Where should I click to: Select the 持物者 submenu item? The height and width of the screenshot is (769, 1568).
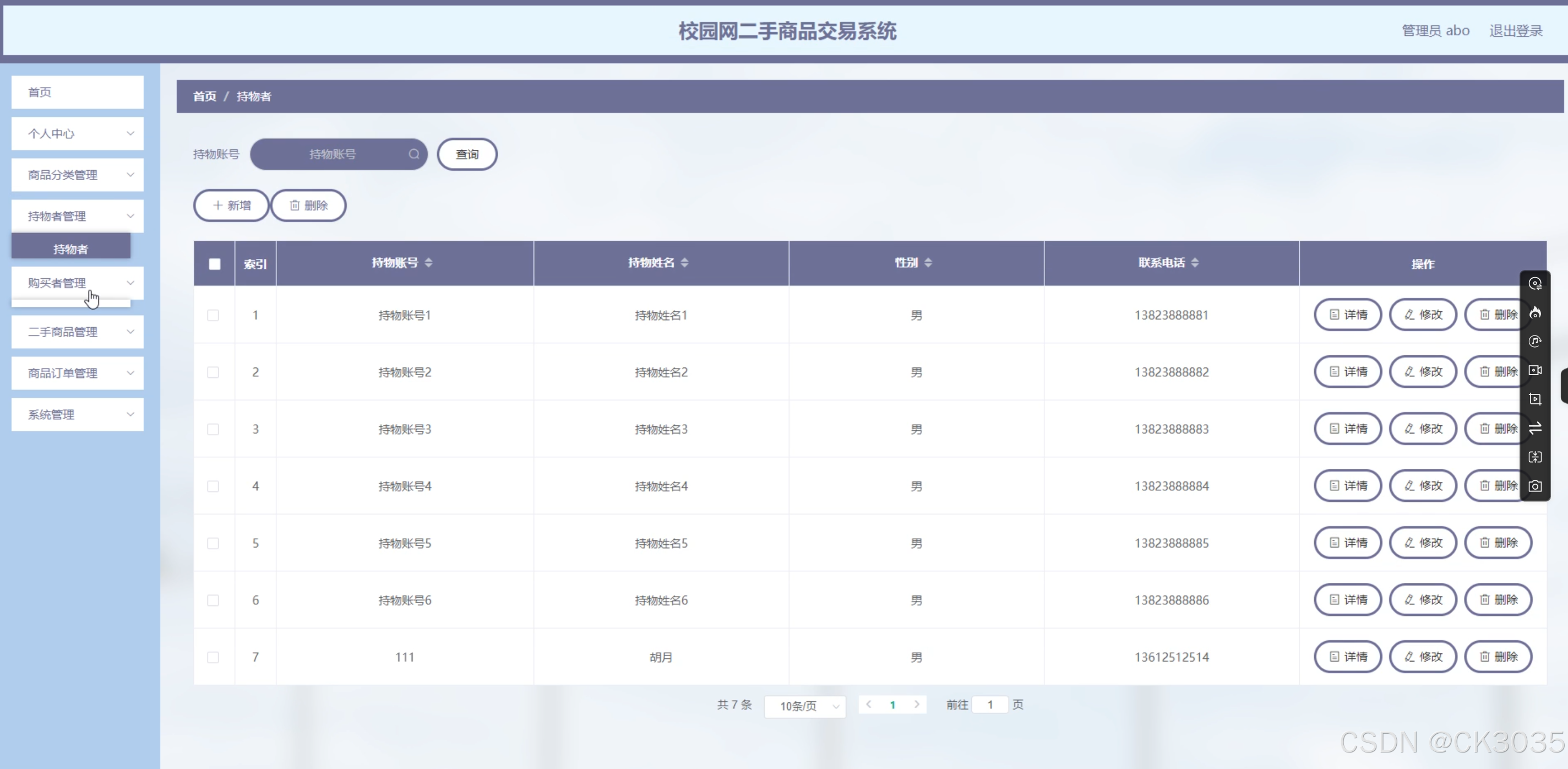[x=70, y=248]
